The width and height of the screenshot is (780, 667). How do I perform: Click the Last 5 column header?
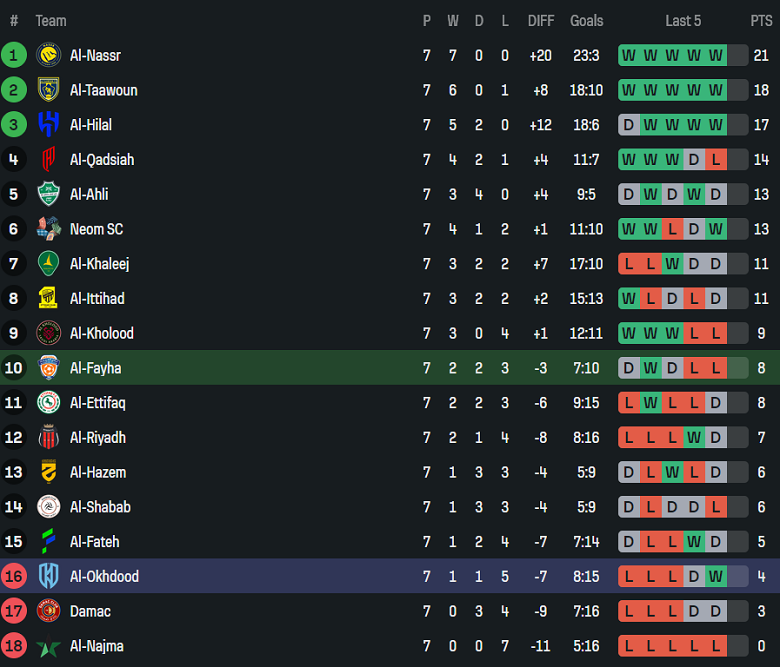click(x=683, y=21)
